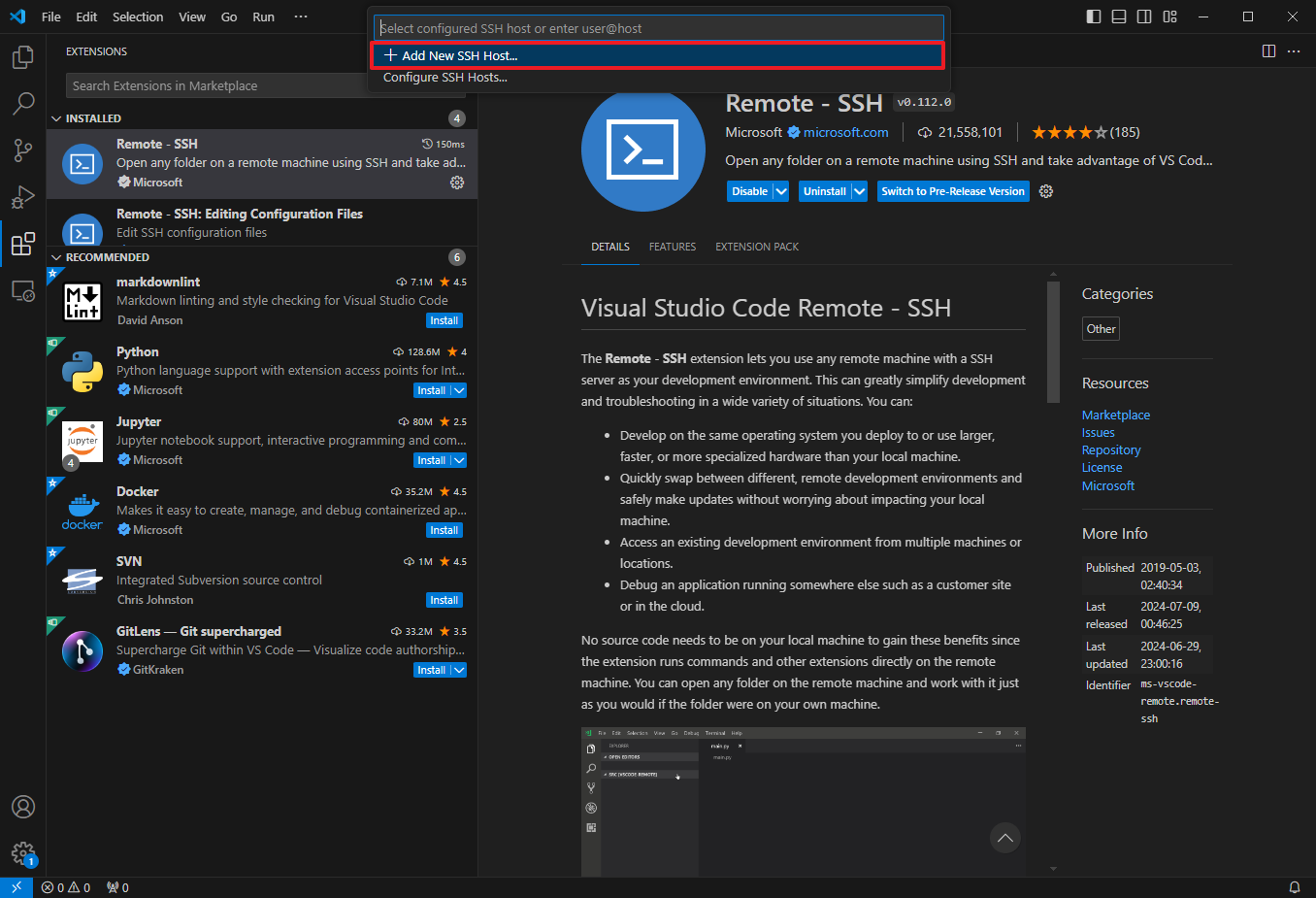The height and width of the screenshot is (898, 1316).
Task: Open the Marketplace resource link
Action: 1116,415
